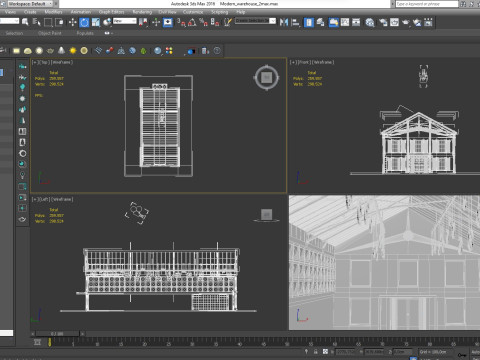The height and width of the screenshot is (360, 480).
Task: Open the Modifiers menu
Action: (53, 12)
